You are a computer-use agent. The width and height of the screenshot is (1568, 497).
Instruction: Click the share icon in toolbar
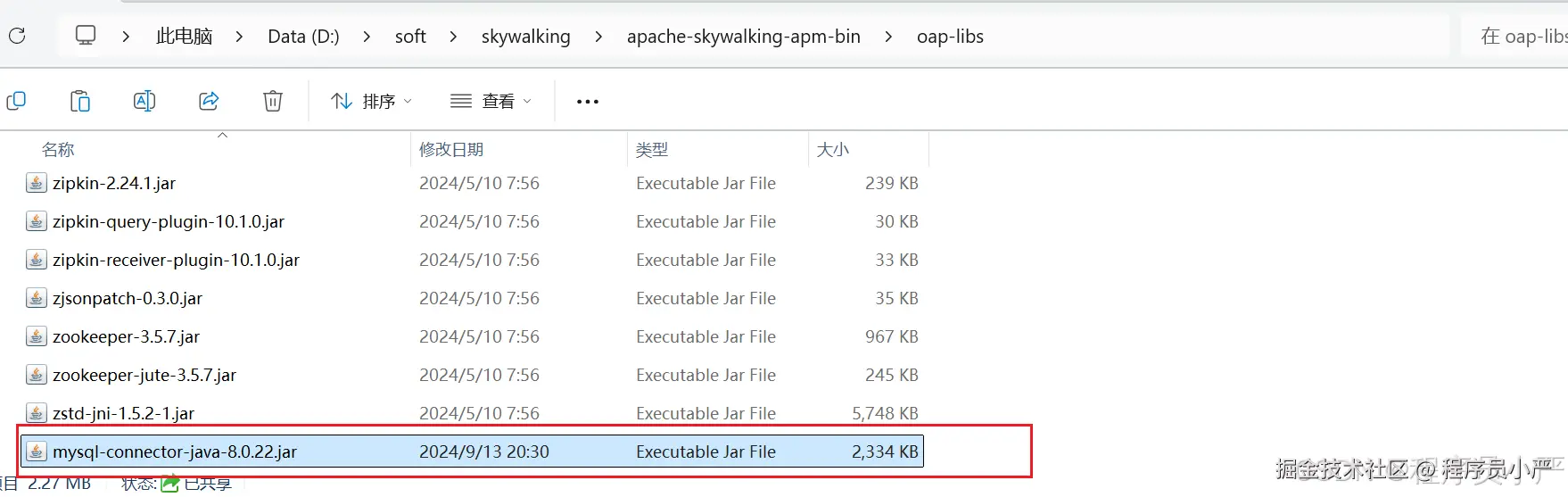pos(209,101)
